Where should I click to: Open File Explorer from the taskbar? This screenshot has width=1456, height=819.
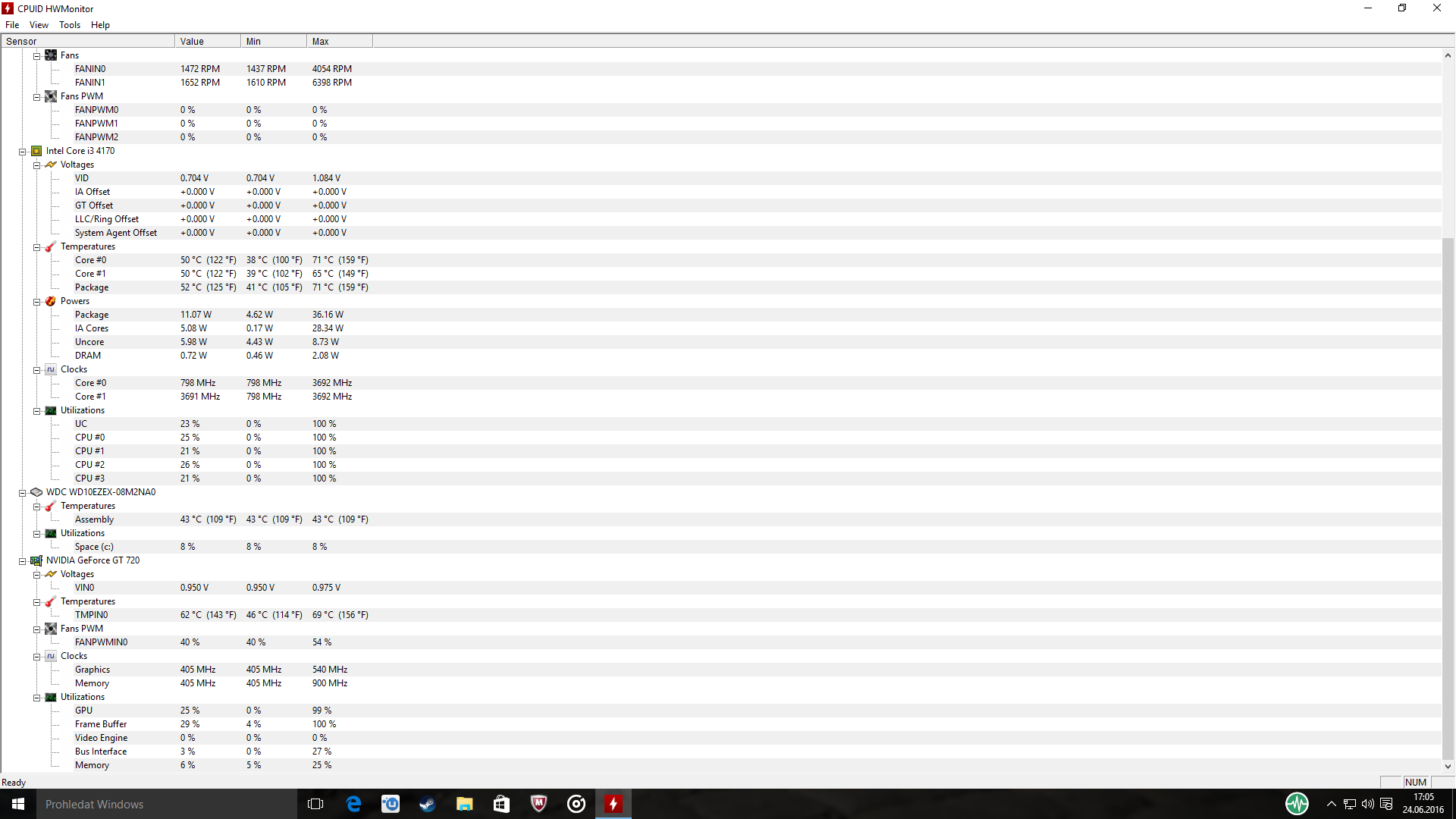coord(465,804)
